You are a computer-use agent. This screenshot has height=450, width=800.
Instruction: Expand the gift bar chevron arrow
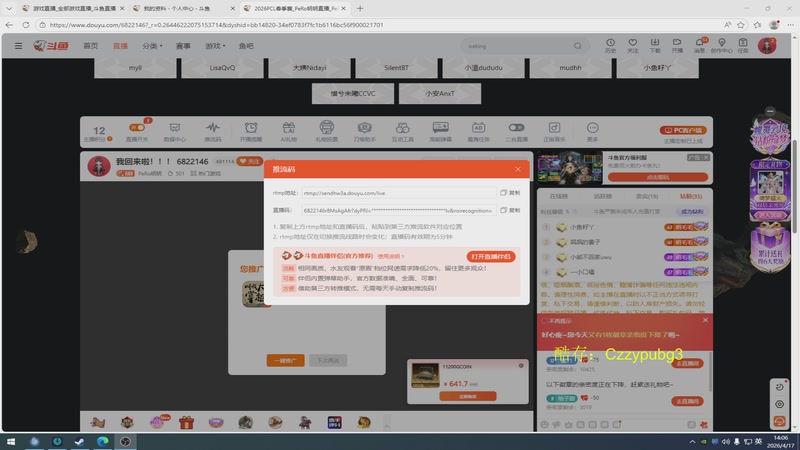click(x=387, y=426)
